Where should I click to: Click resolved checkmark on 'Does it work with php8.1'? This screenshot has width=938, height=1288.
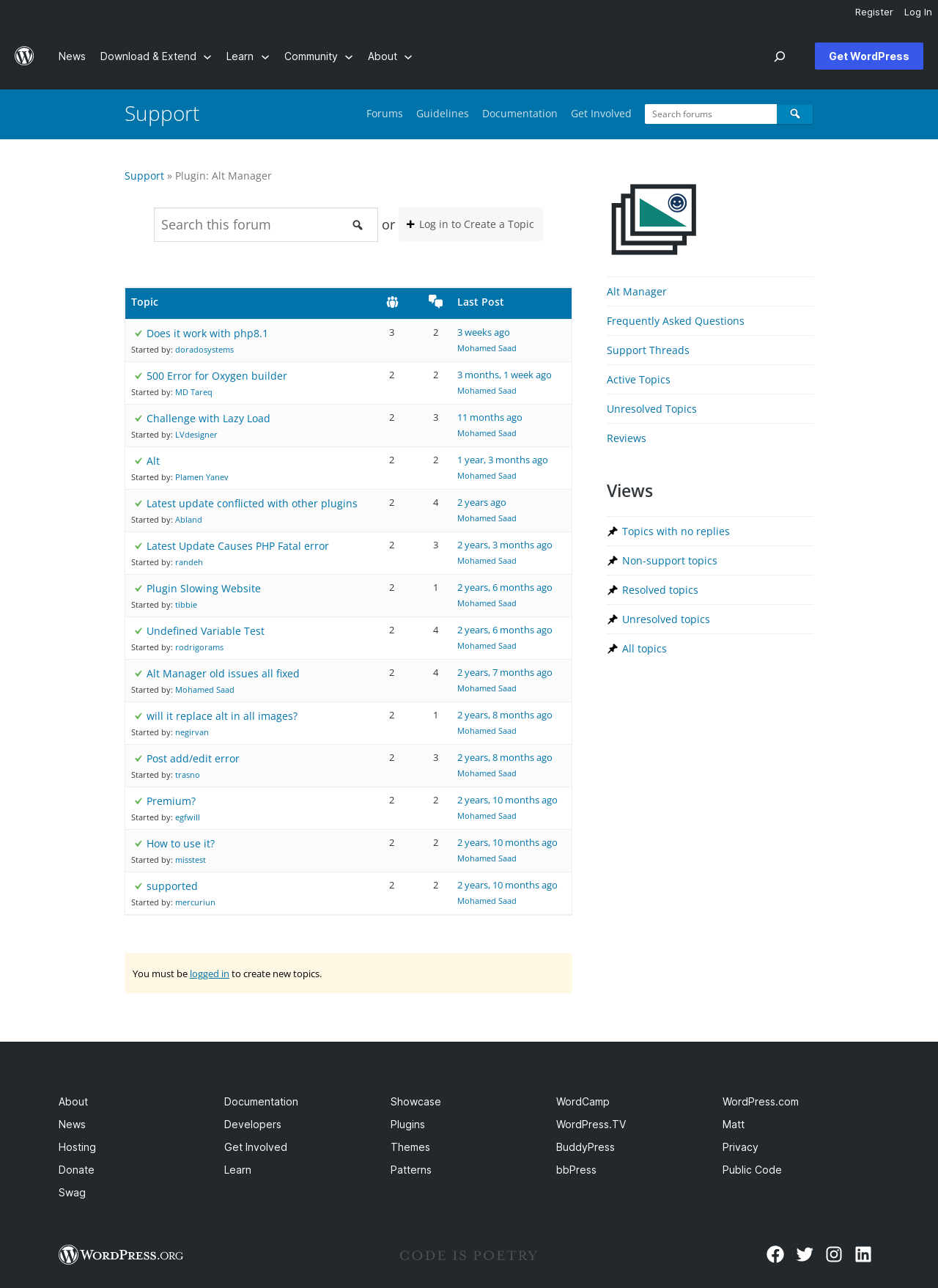139,334
